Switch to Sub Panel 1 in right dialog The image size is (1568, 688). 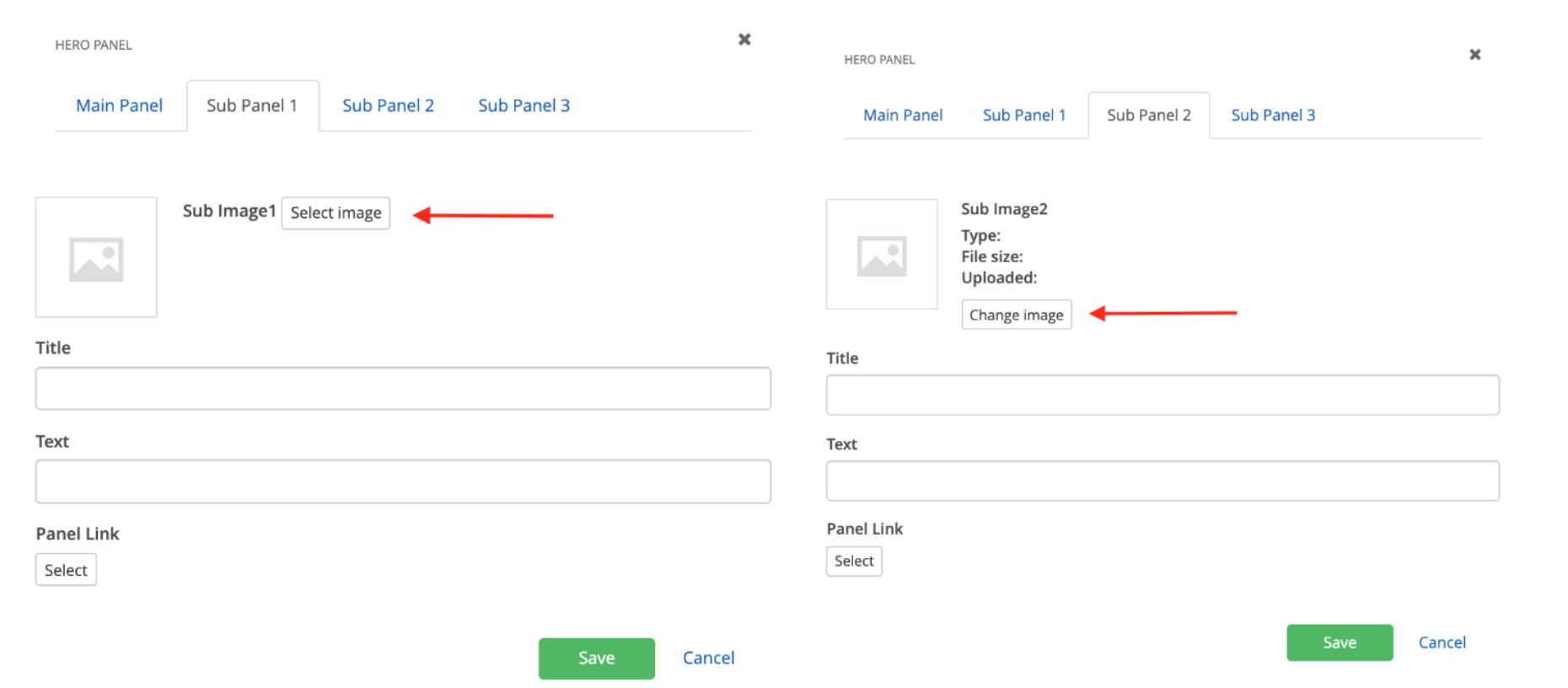[1024, 116]
